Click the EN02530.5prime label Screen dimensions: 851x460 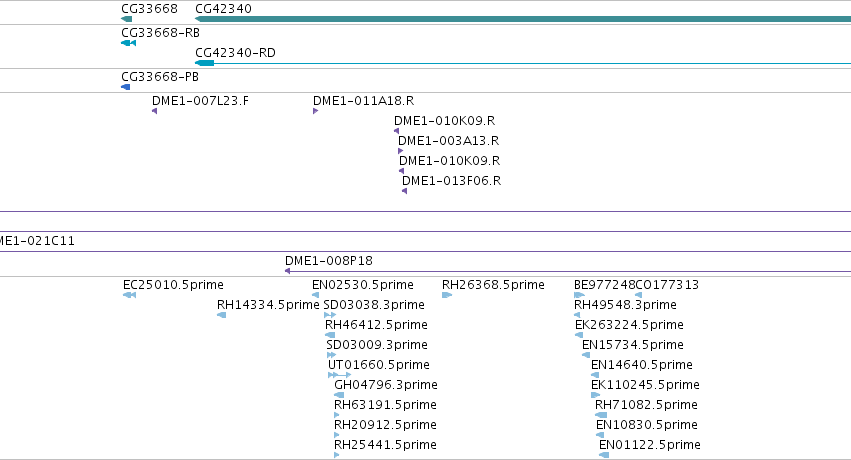[363, 285]
